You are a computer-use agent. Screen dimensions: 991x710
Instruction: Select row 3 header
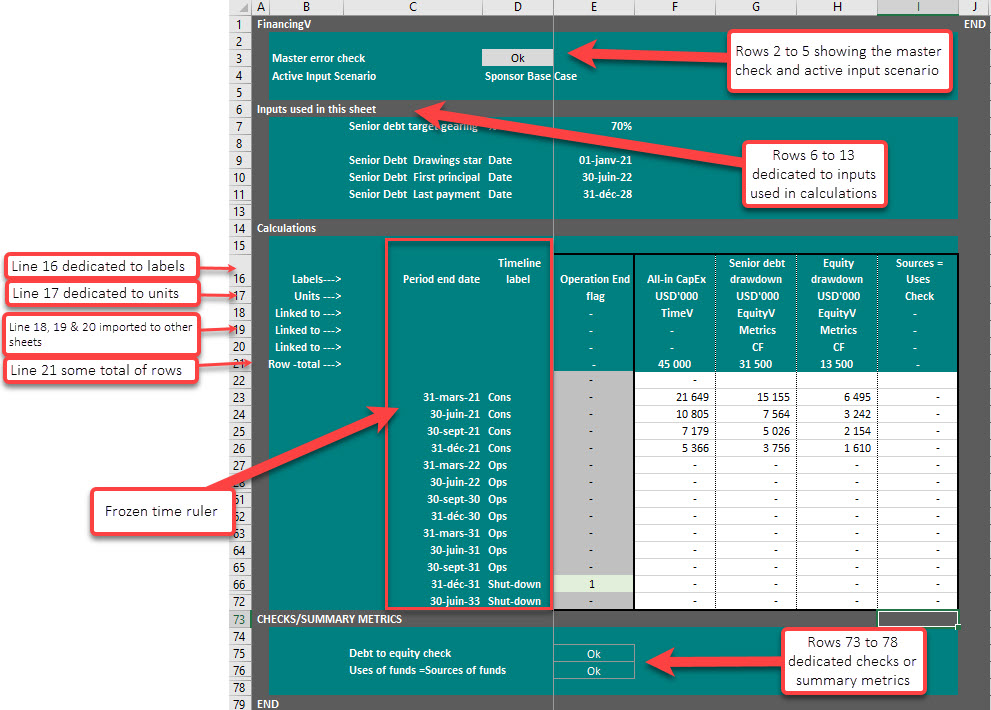(240, 58)
